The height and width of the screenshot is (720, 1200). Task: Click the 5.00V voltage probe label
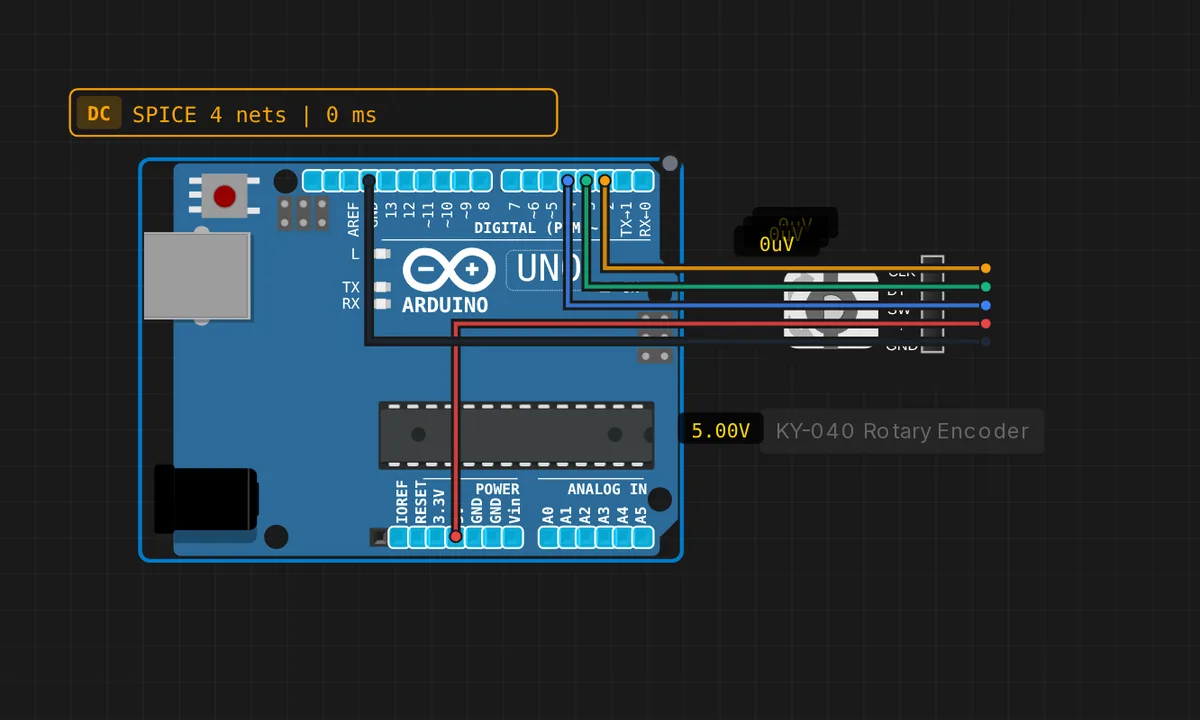(x=720, y=431)
